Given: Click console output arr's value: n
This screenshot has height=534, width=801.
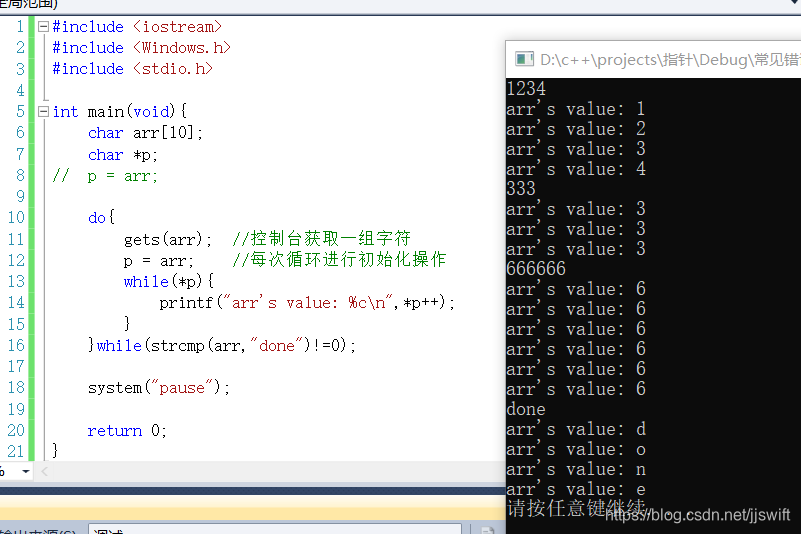Looking at the screenshot, I should [x=576, y=469].
